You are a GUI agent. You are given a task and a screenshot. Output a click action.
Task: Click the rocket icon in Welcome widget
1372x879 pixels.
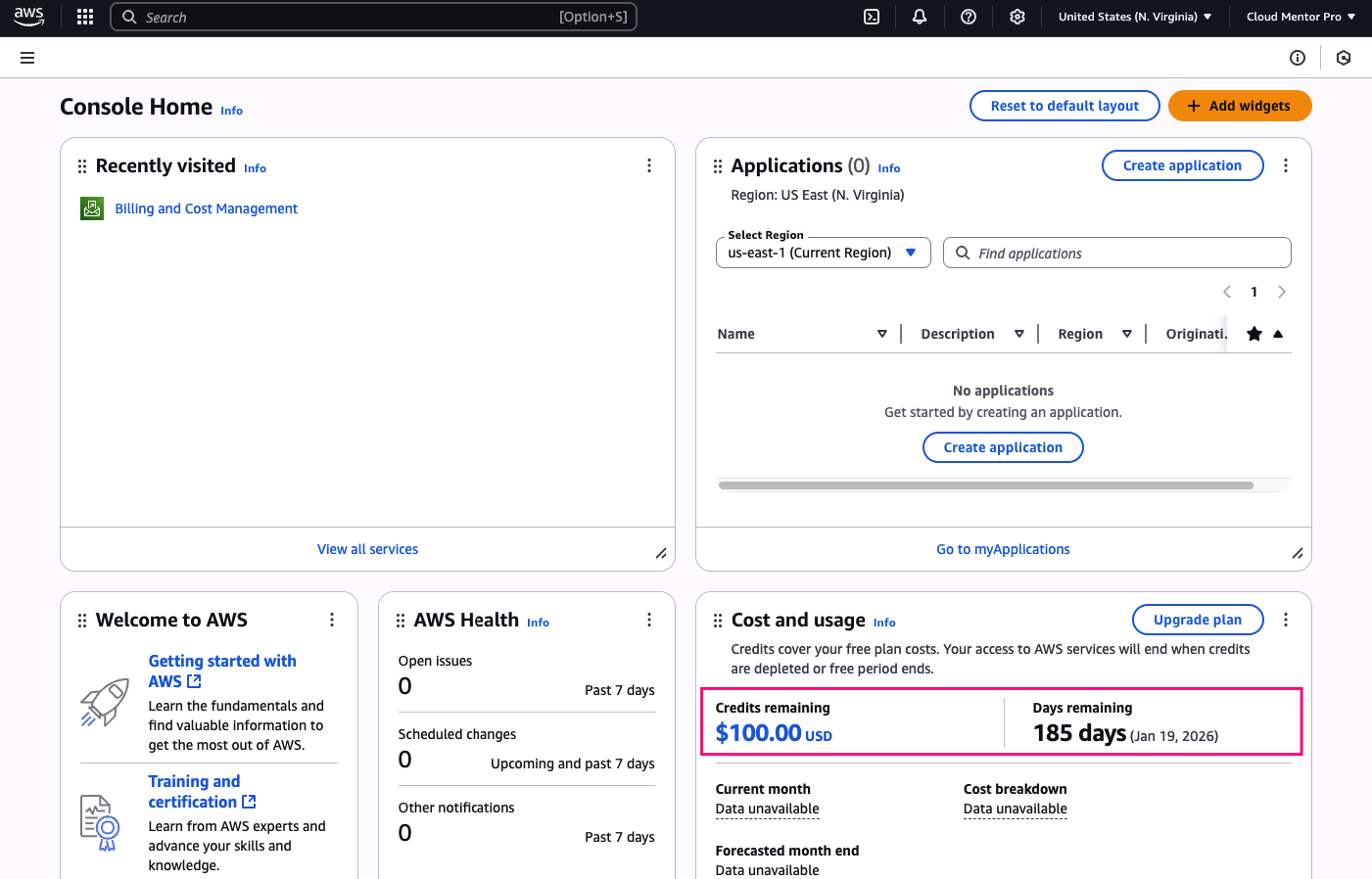(x=105, y=702)
